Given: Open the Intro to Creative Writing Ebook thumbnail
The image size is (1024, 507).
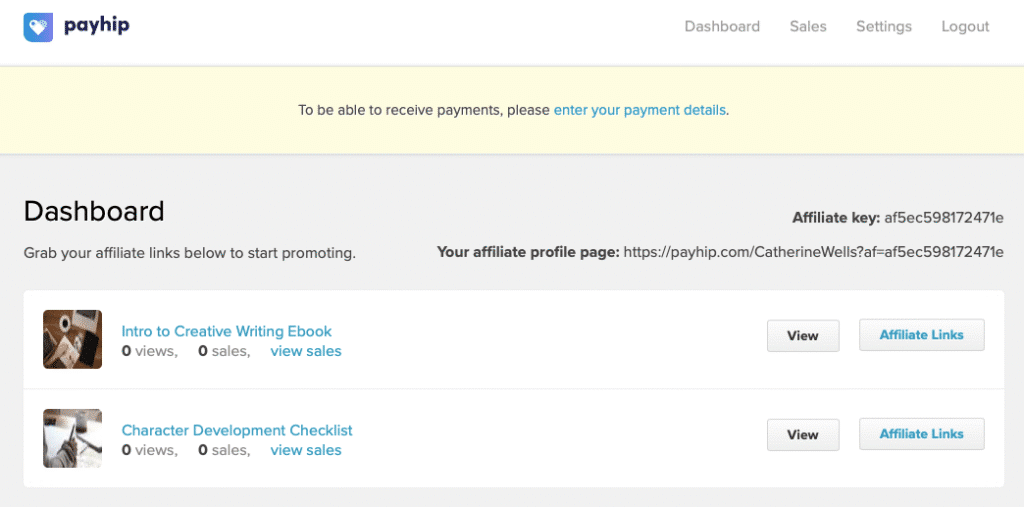Looking at the screenshot, I should [x=73, y=339].
